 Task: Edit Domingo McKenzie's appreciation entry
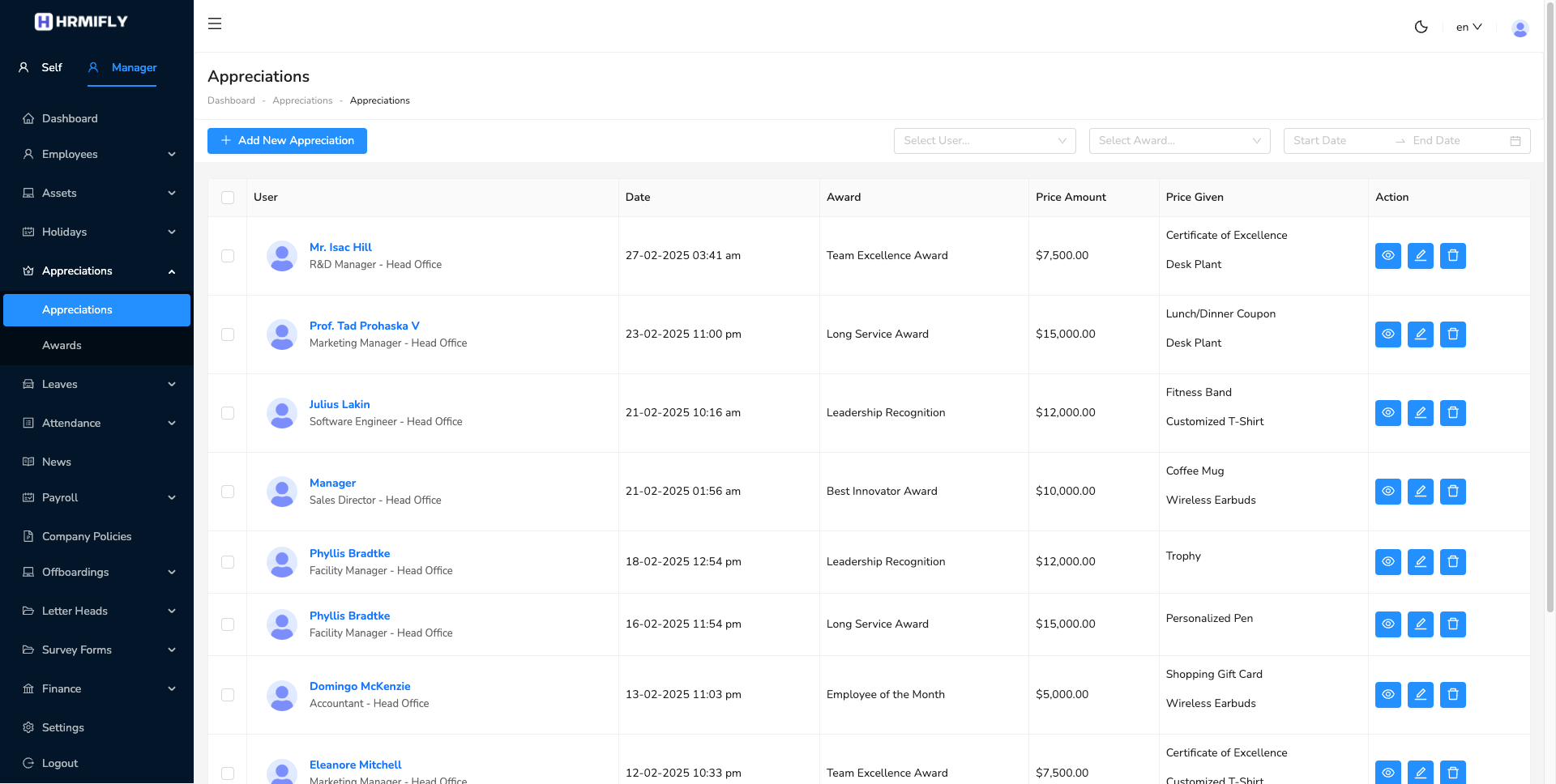(x=1420, y=695)
